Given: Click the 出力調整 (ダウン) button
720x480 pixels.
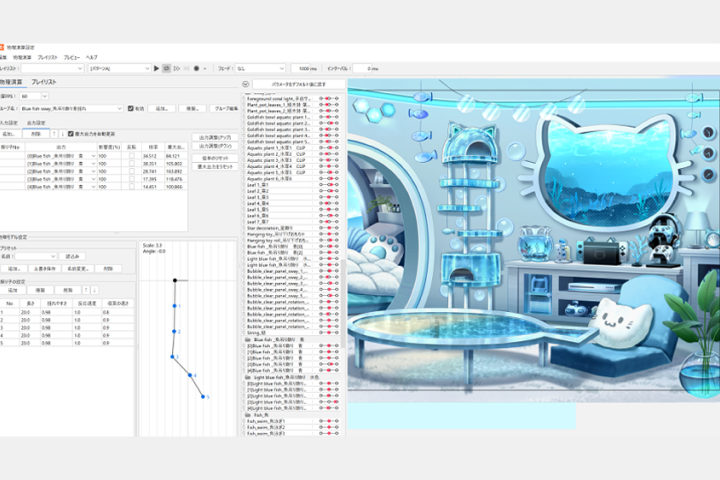Looking at the screenshot, I should [215, 146].
